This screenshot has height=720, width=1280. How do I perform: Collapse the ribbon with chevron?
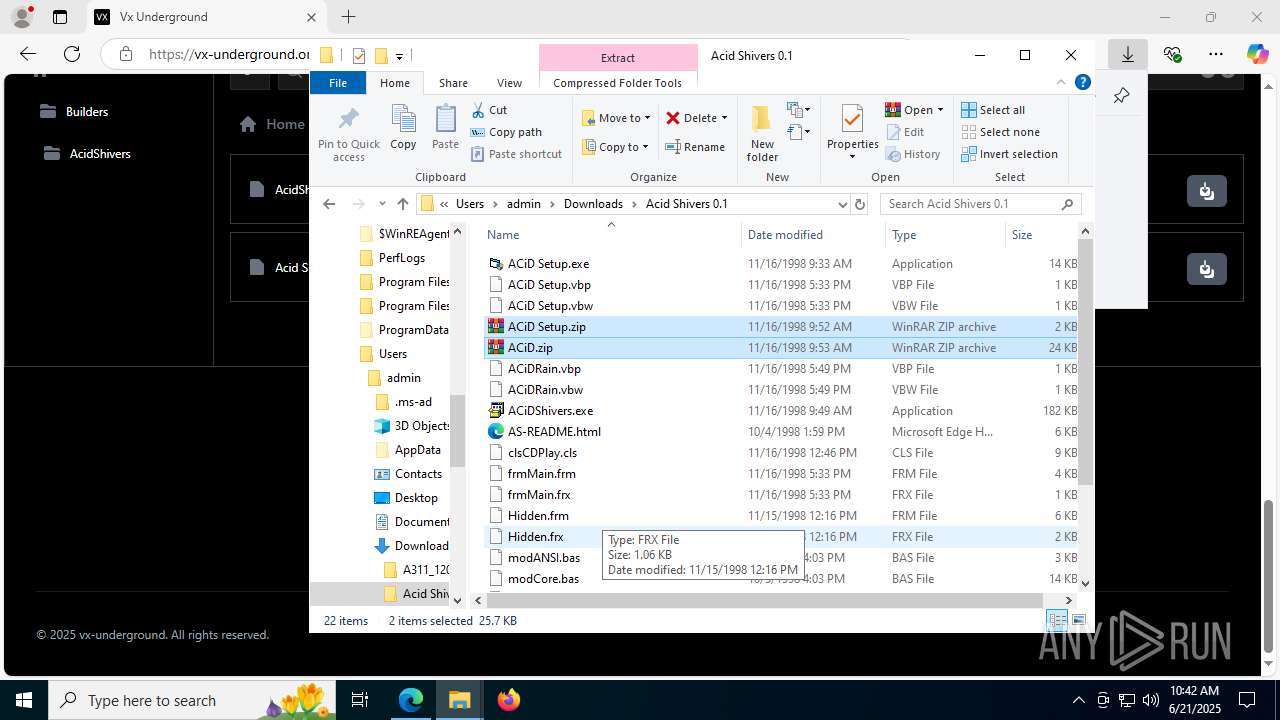click(x=1061, y=83)
